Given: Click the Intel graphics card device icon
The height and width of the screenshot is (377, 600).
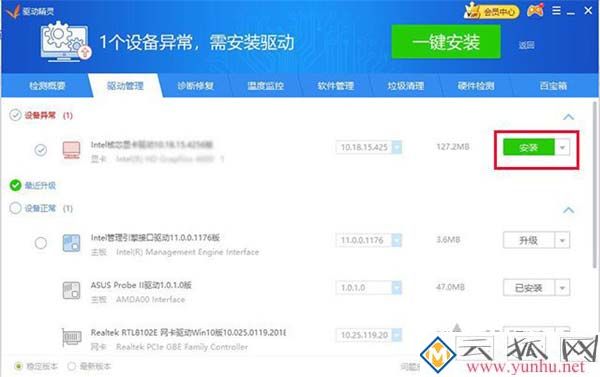Looking at the screenshot, I should 72,150.
